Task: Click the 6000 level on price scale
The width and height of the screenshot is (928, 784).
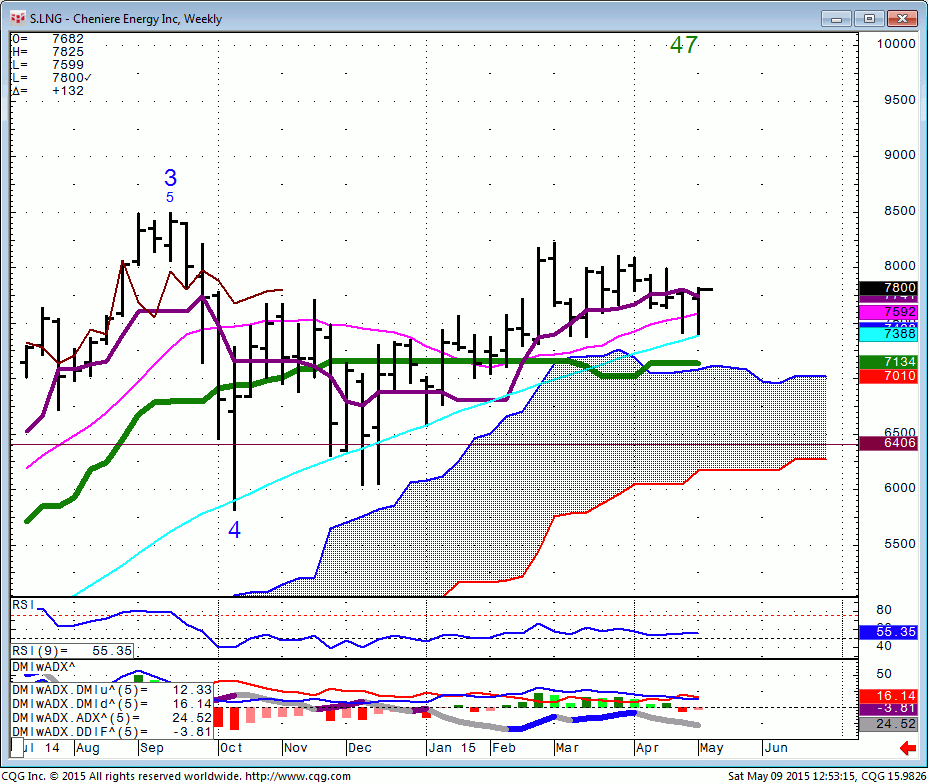Action: [900, 488]
